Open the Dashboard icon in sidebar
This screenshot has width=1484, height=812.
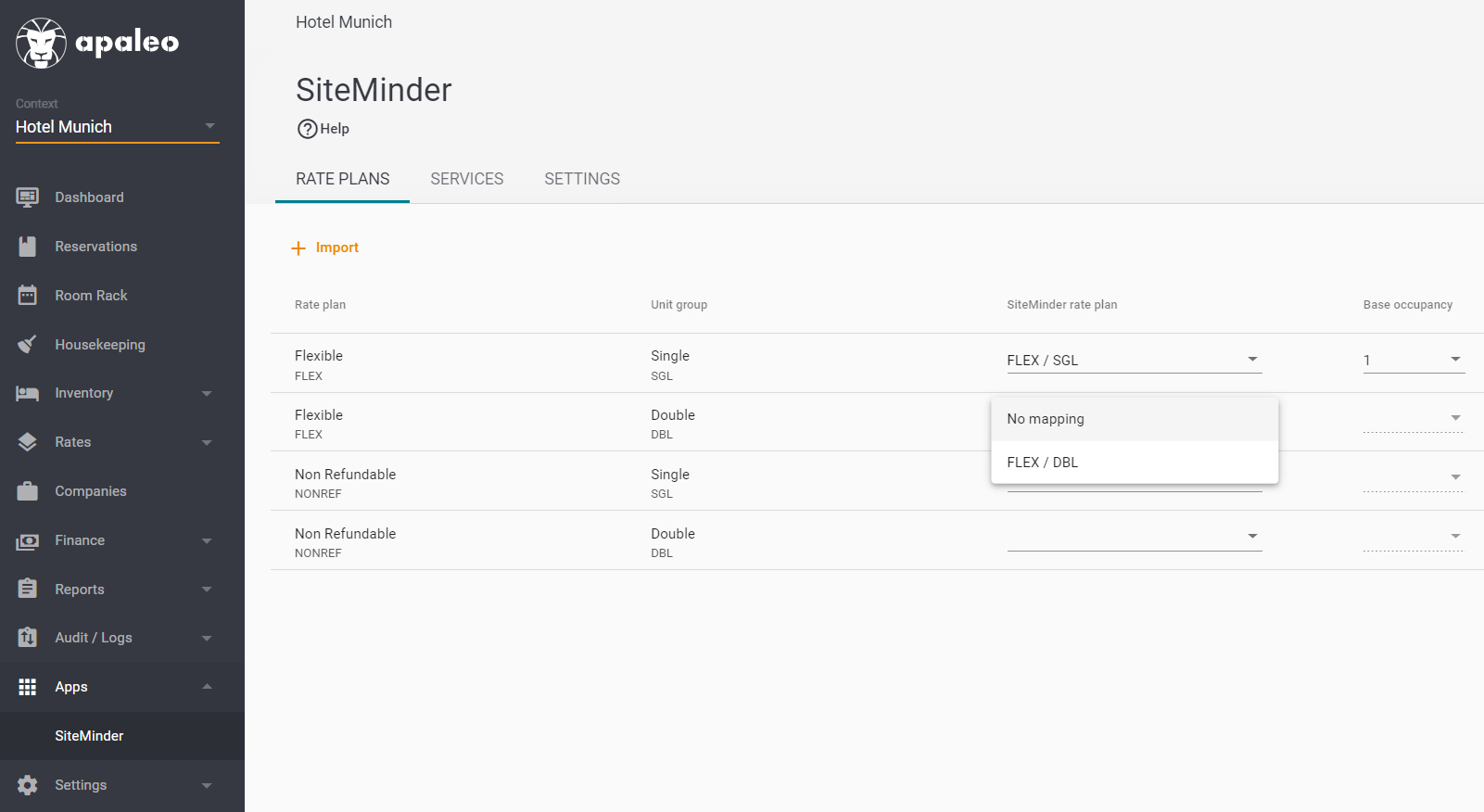28,197
